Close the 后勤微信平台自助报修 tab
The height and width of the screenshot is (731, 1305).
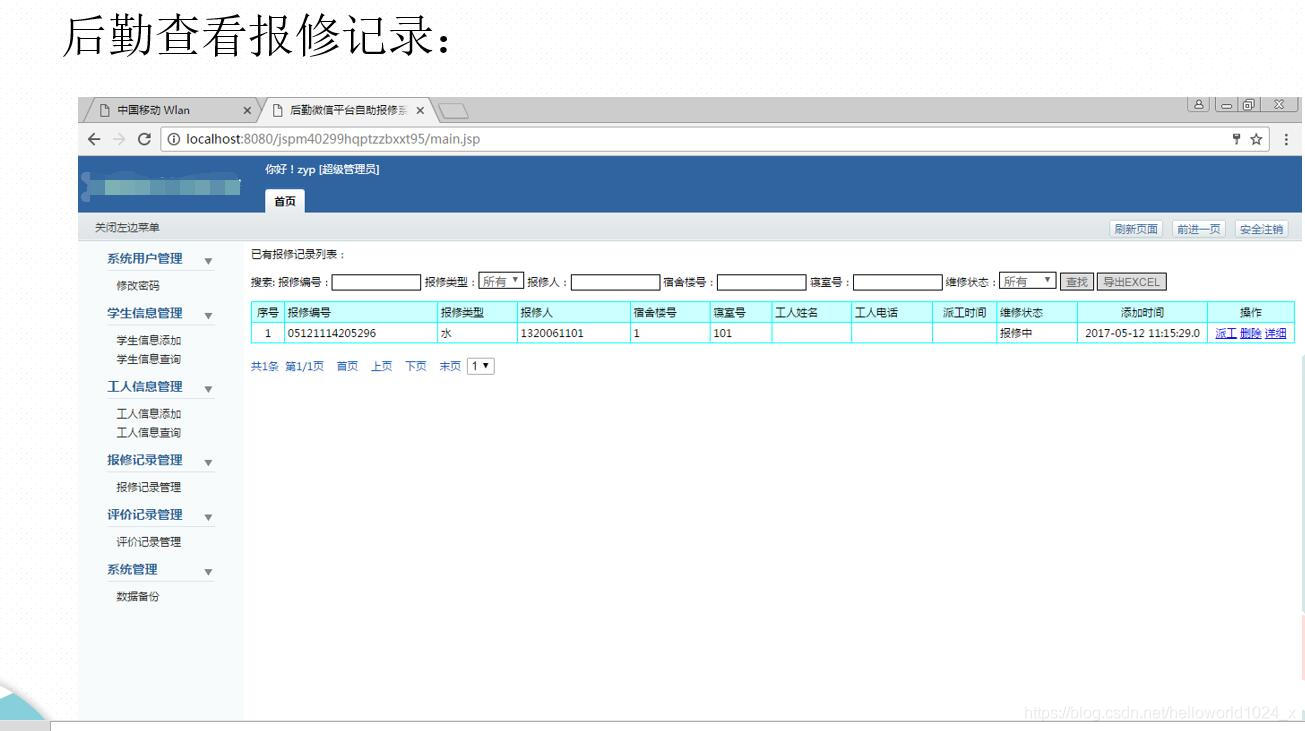pos(420,109)
